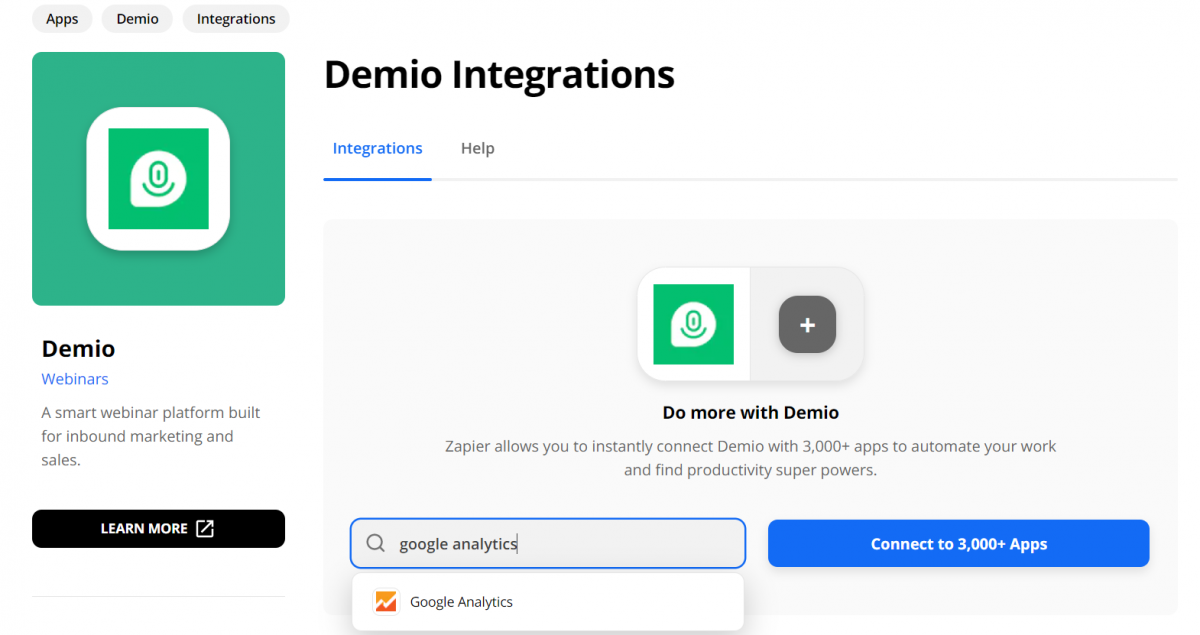Click the external link icon on LEARN MORE

[205, 529]
